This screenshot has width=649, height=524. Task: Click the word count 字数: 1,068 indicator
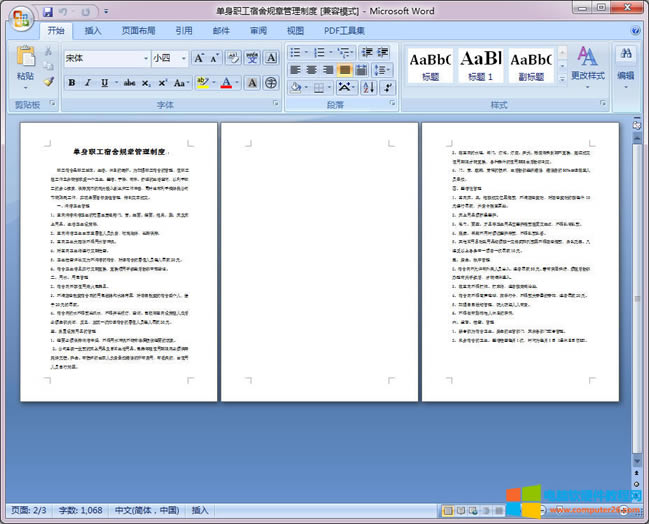coord(77,510)
